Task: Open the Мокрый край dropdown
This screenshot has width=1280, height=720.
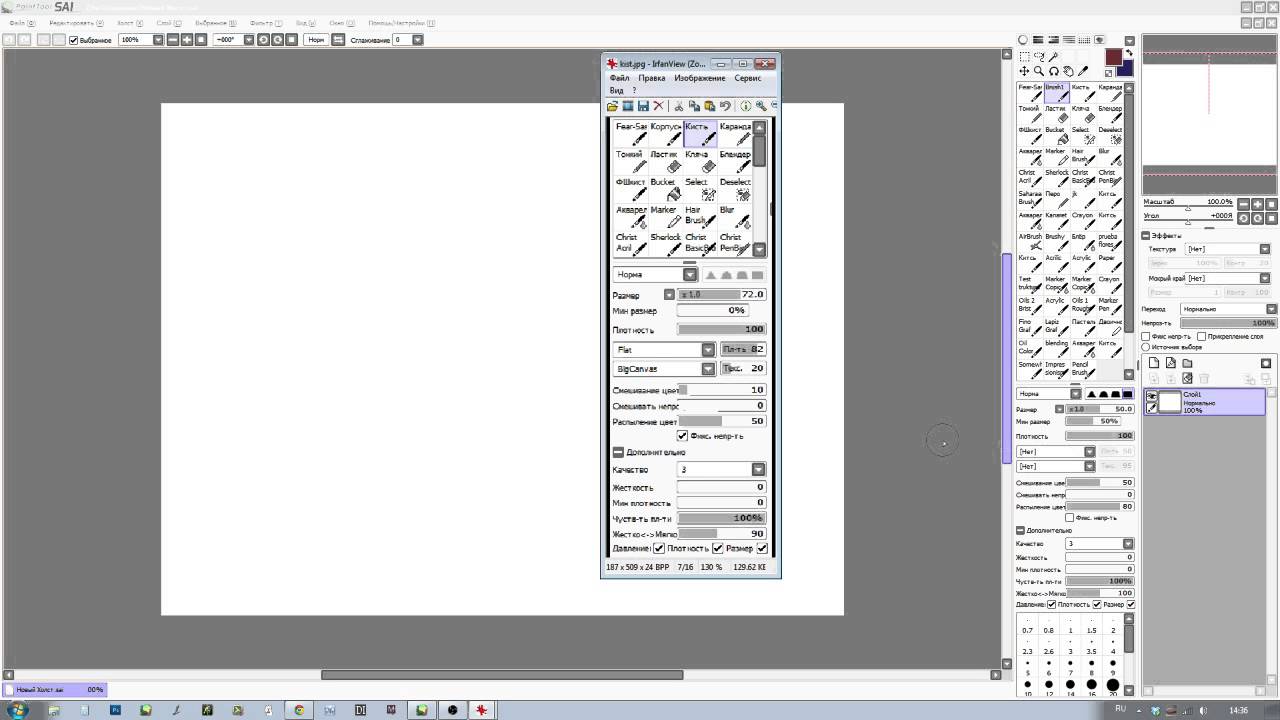Action: click(1265, 278)
